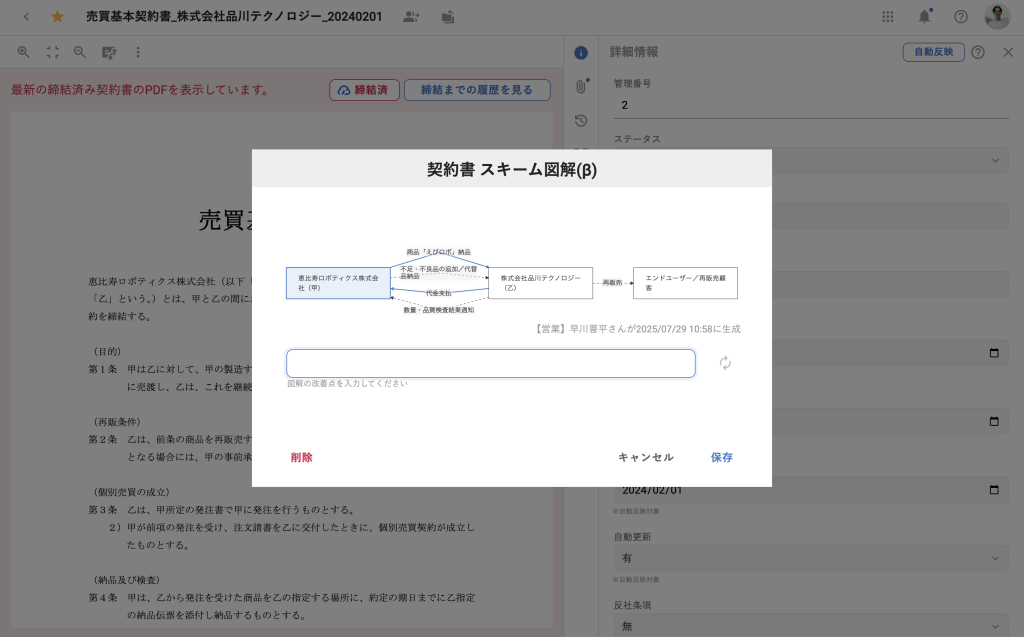1024x637 pixels.
Task: Expand the 反社条項 dropdown
Action: pos(811,626)
